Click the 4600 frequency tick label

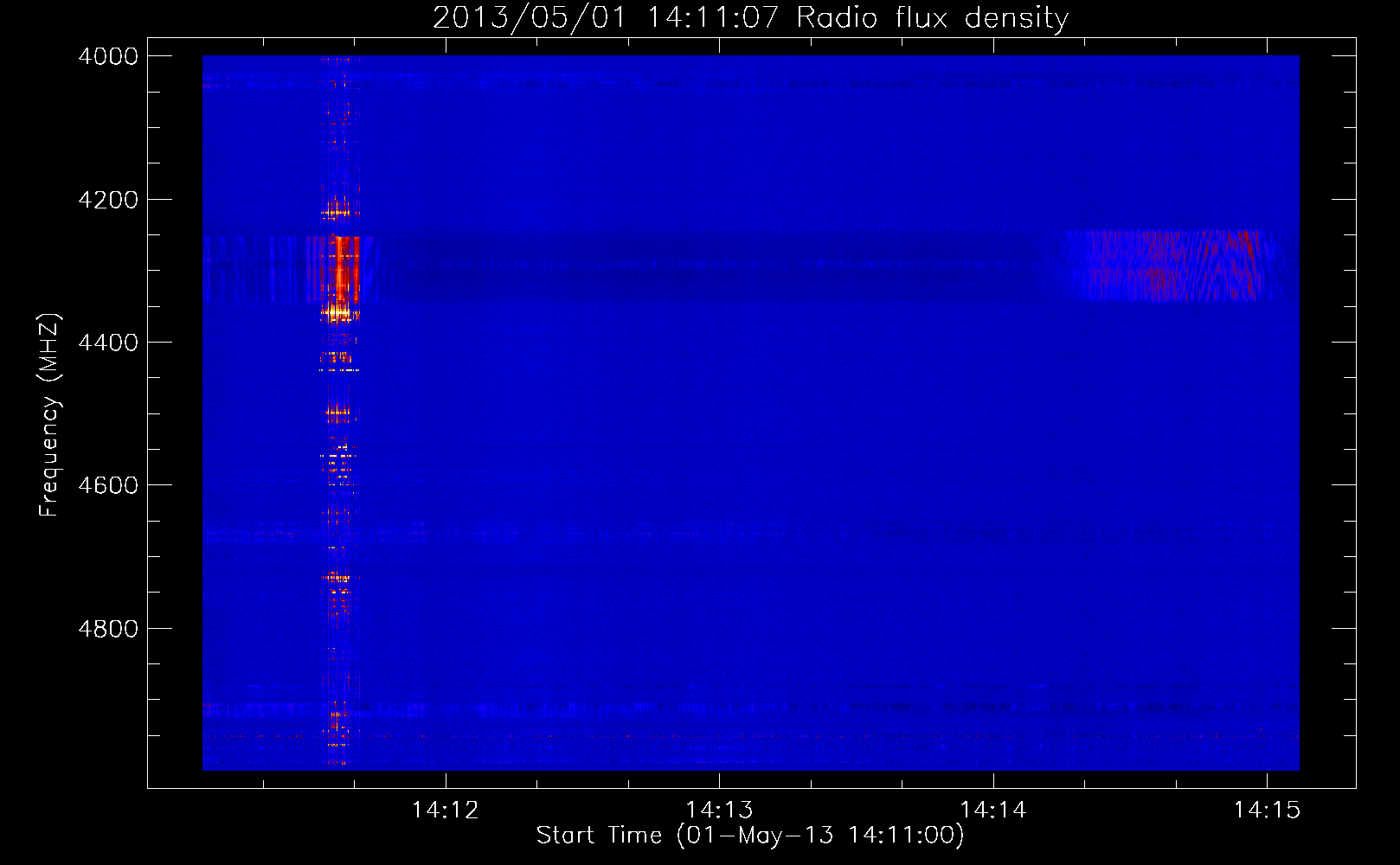coord(108,485)
